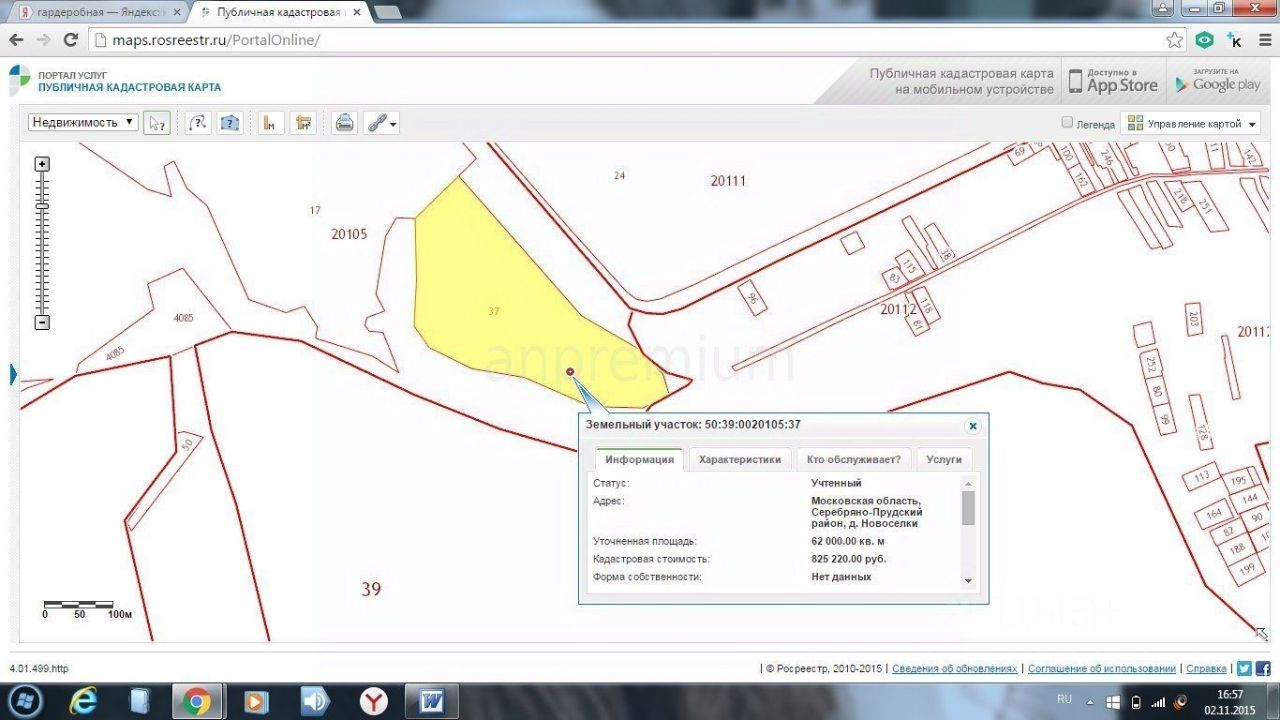Click the Twitter share icon

pos(1244,669)
